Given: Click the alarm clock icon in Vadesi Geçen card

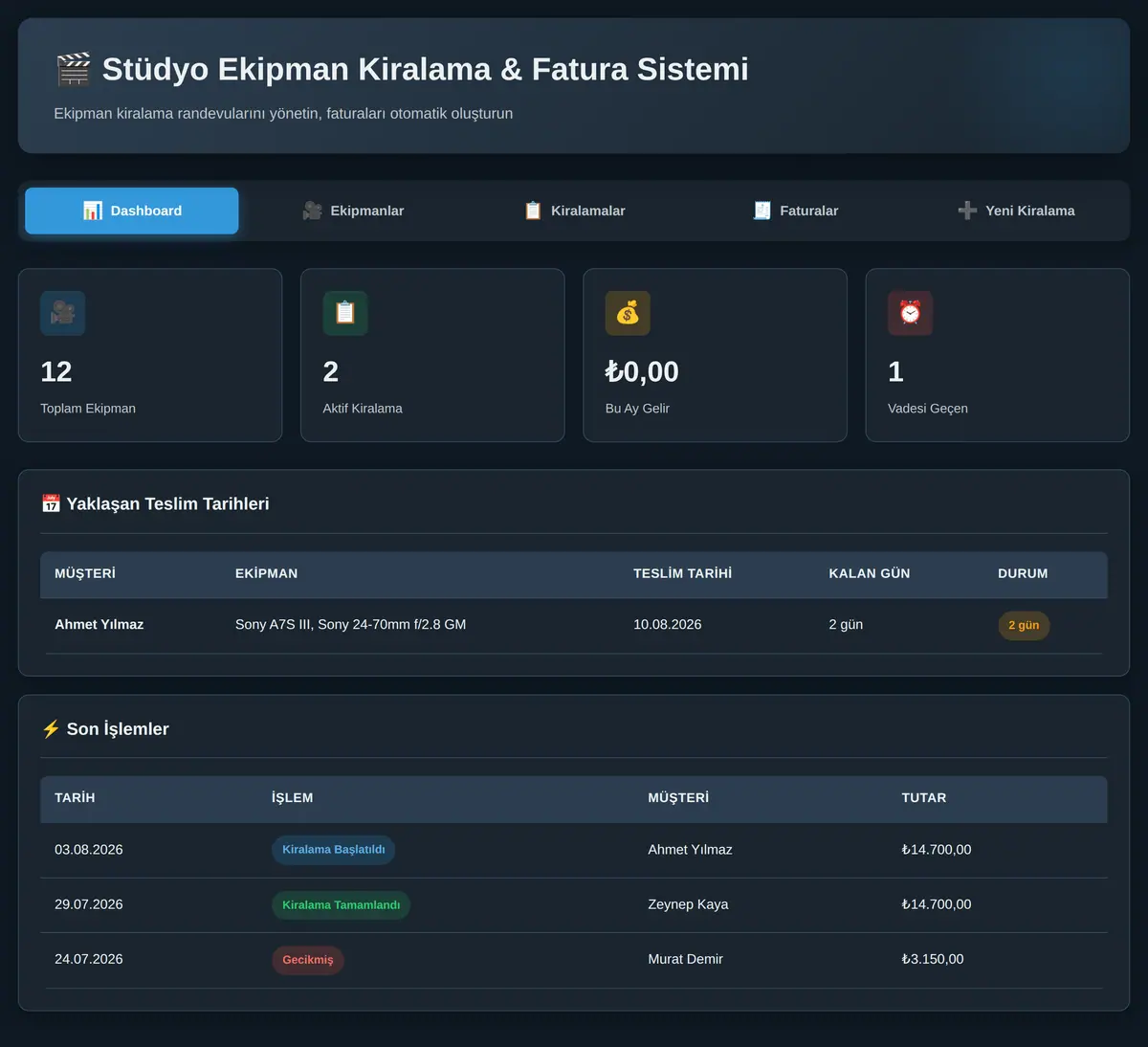Looking at the screenshot, I should (910, 313).
